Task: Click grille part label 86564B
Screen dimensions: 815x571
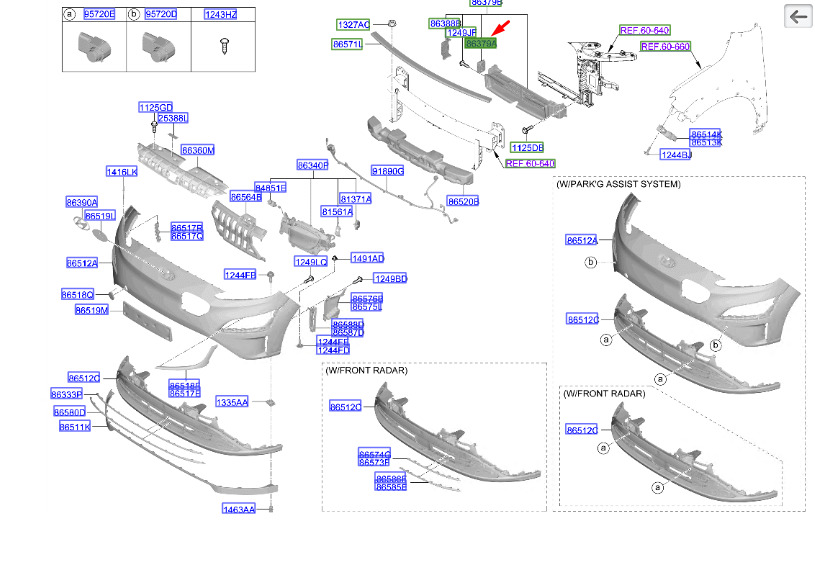Action: [246, 197]
